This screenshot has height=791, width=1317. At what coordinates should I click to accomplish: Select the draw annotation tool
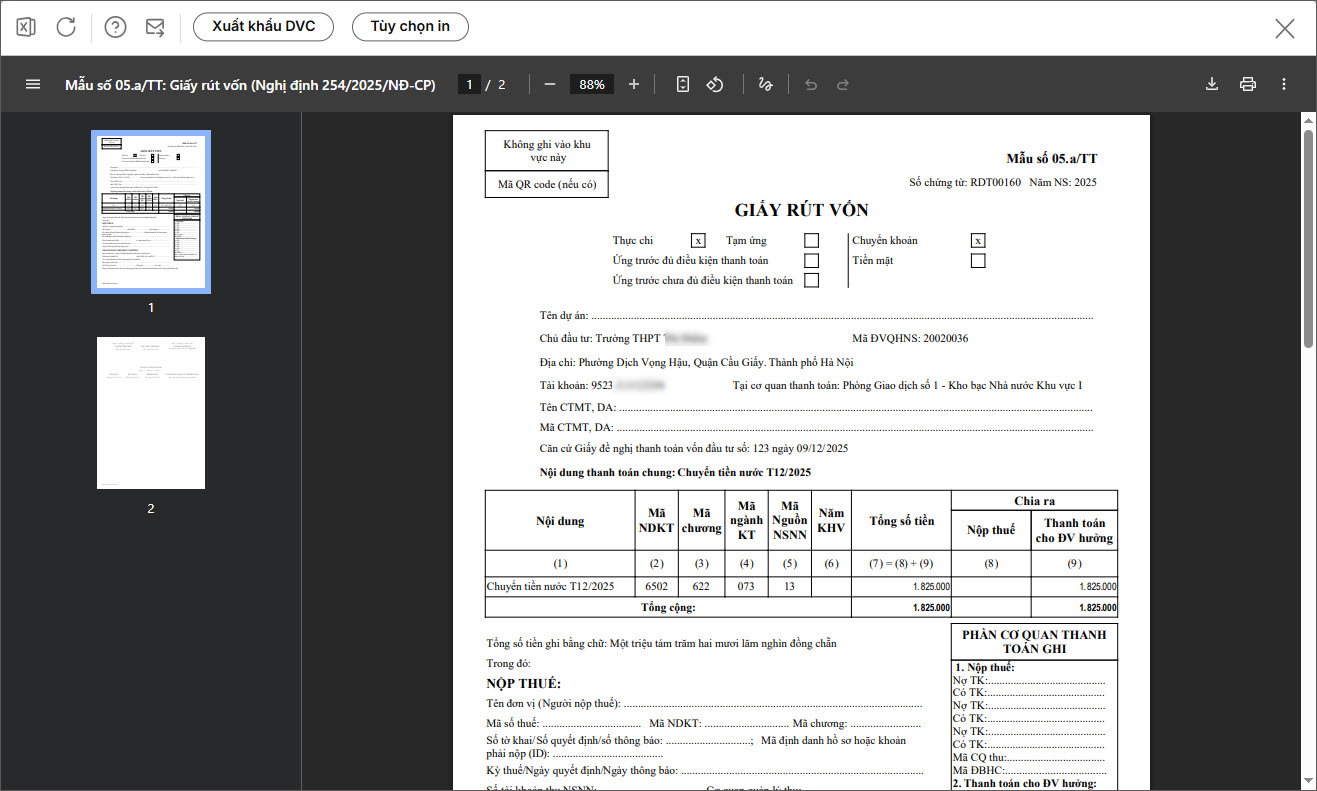point(766,85)
